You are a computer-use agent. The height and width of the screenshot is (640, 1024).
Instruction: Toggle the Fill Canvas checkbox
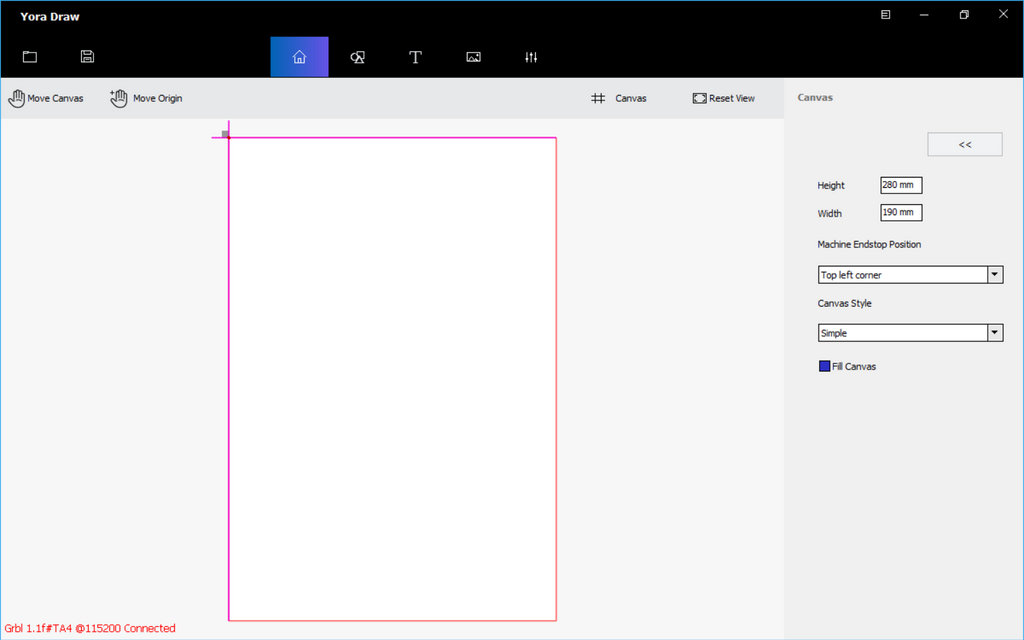click(x=825, y=367)
